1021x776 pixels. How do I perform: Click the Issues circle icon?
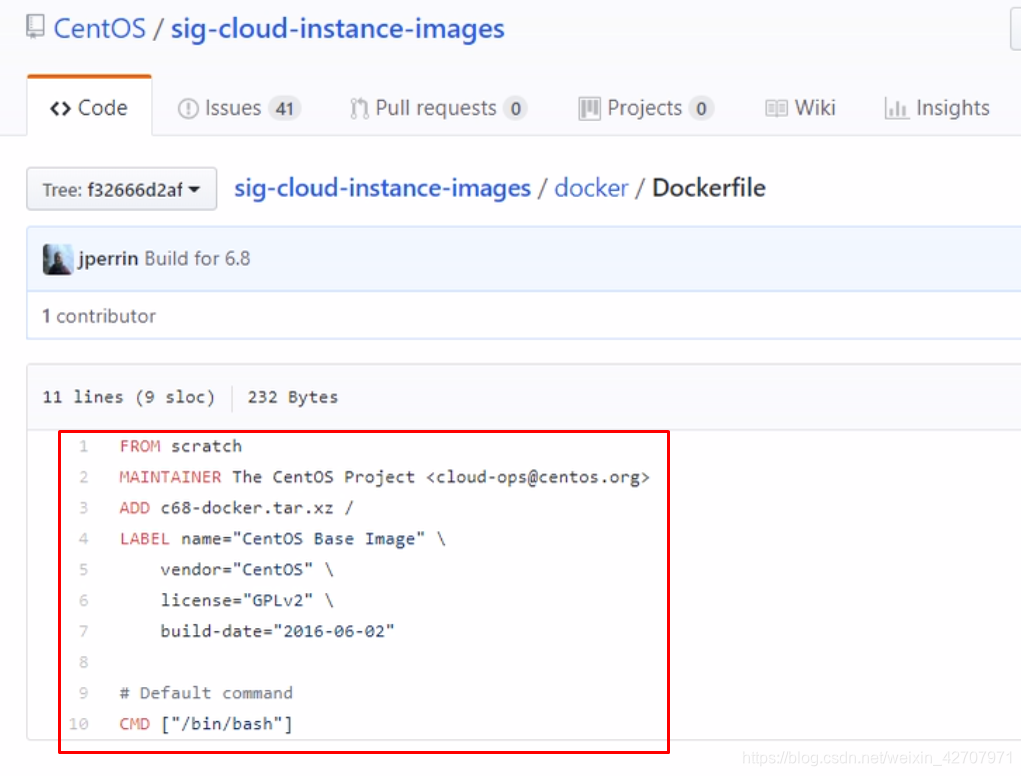188,109
